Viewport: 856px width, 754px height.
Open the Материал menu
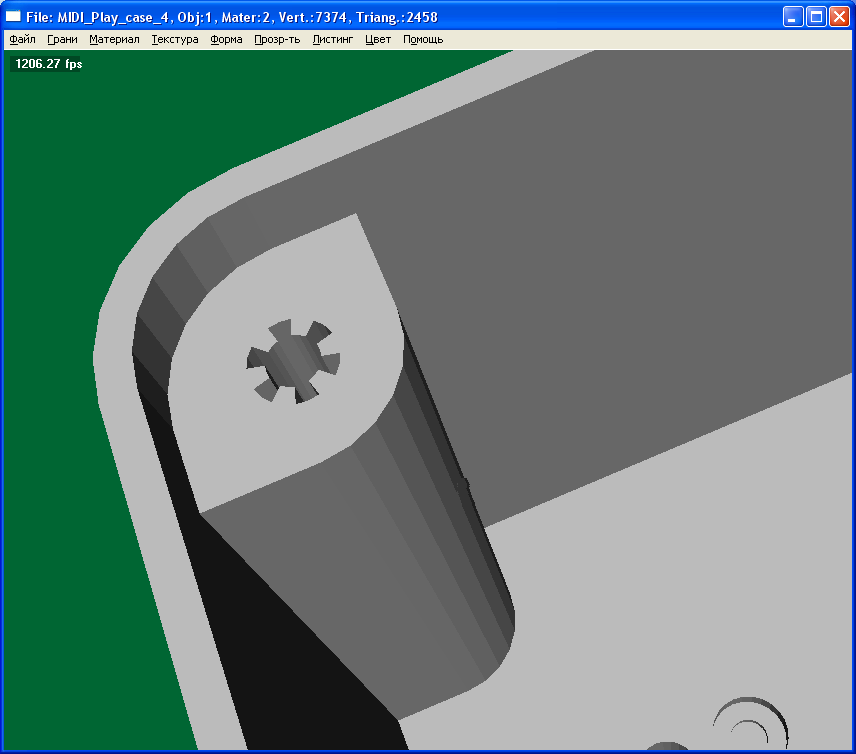tap(114, 40)
